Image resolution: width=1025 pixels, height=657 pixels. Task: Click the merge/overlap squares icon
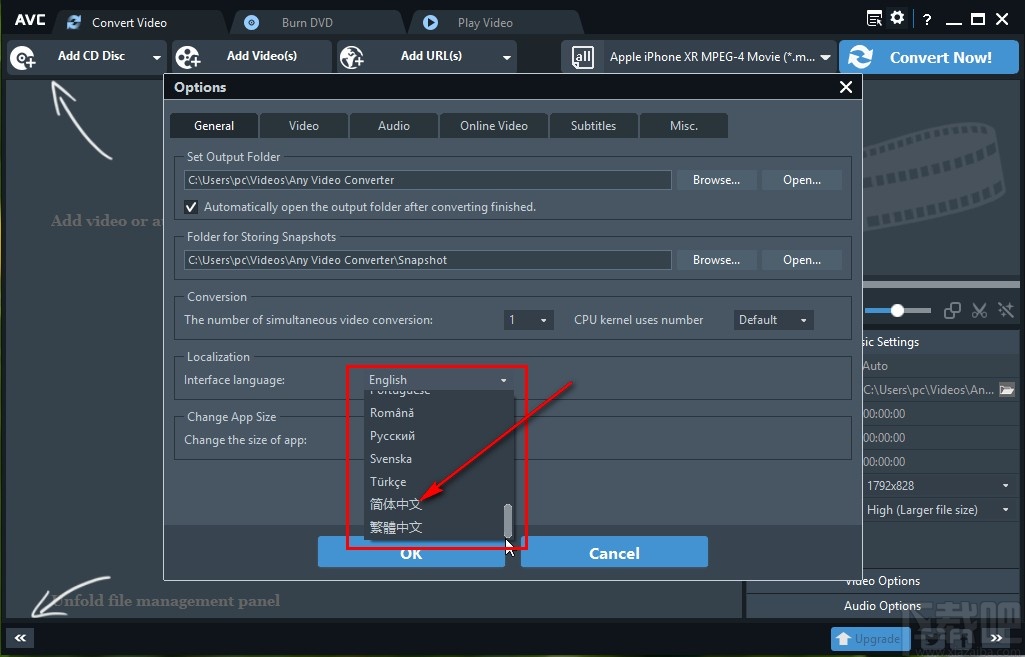coord(953,311)
